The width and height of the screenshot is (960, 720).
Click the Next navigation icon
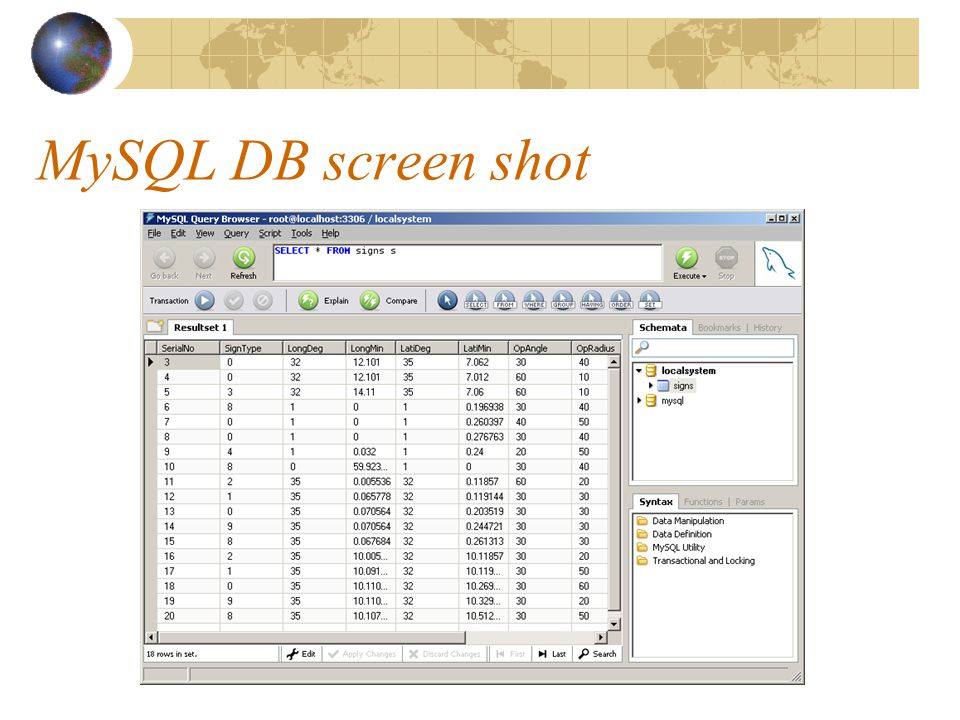(x=204, y=258)
